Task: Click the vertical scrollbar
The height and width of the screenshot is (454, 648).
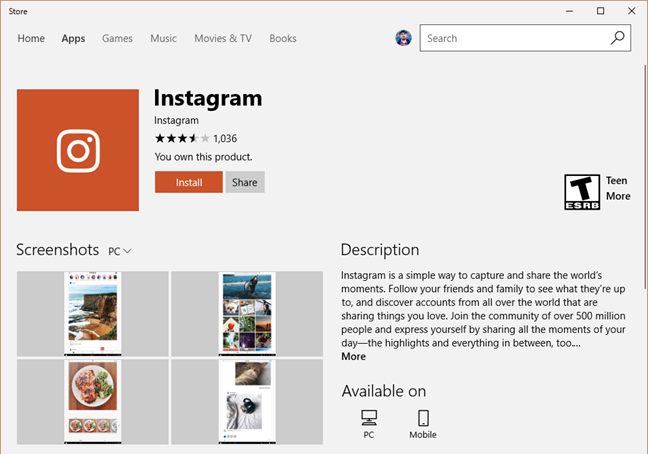Action: [x=645, y=178]
